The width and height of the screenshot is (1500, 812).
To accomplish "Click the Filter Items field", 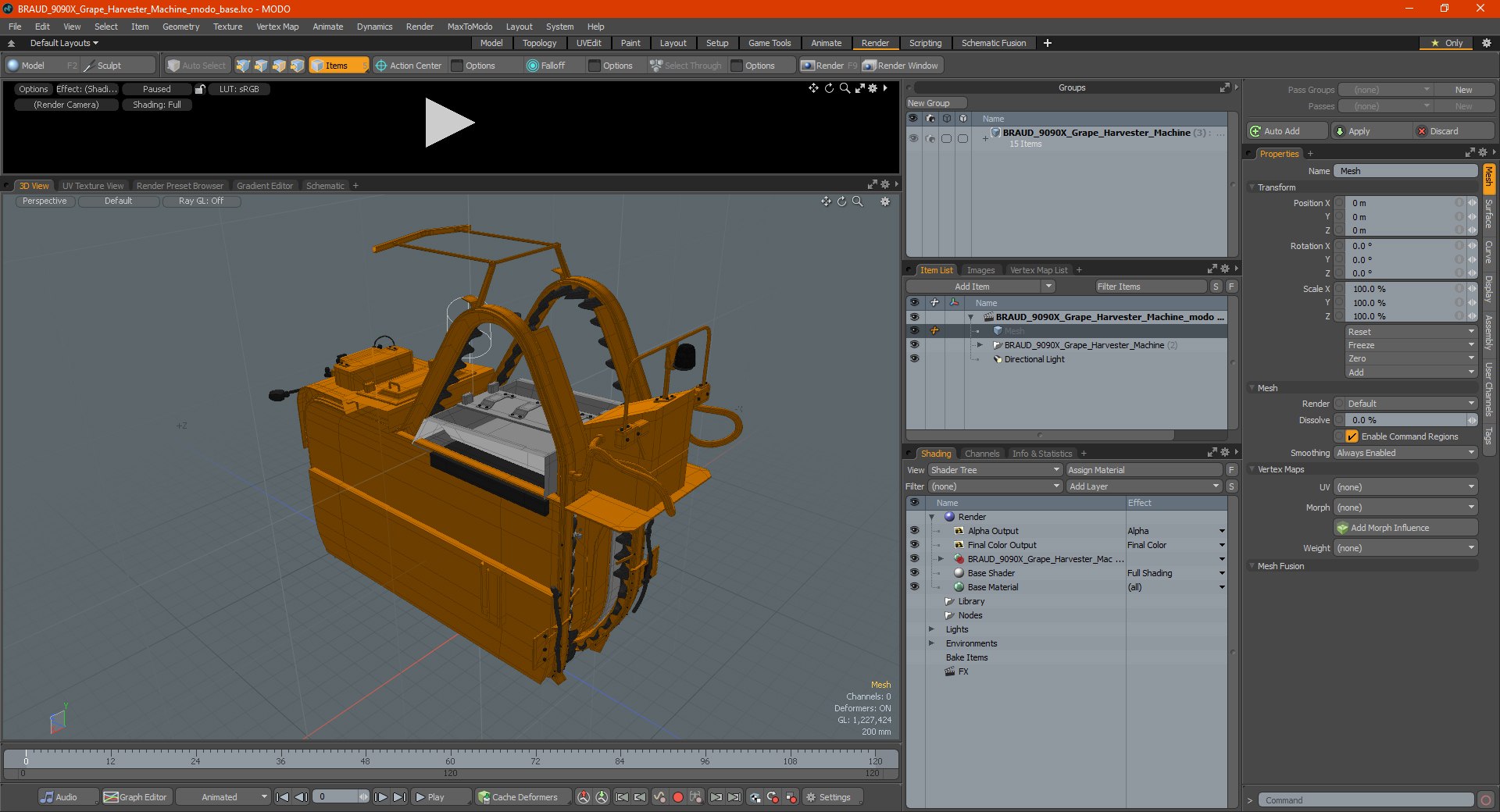I will pos(1150,287).
